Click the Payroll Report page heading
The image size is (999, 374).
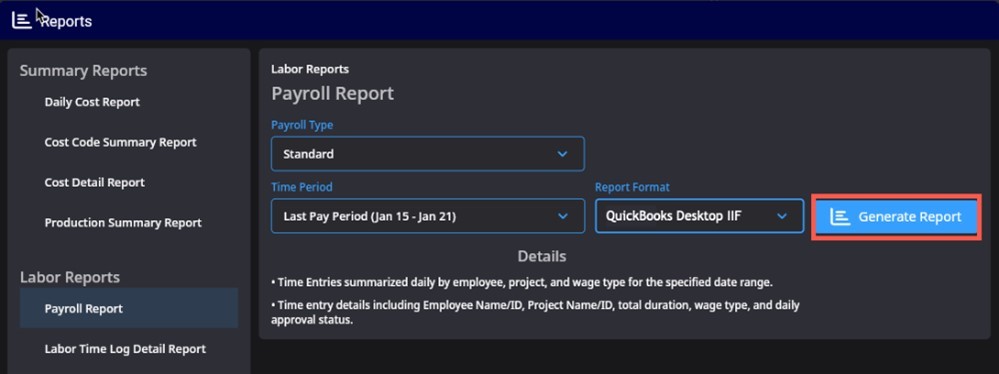[x=333, y=94]
